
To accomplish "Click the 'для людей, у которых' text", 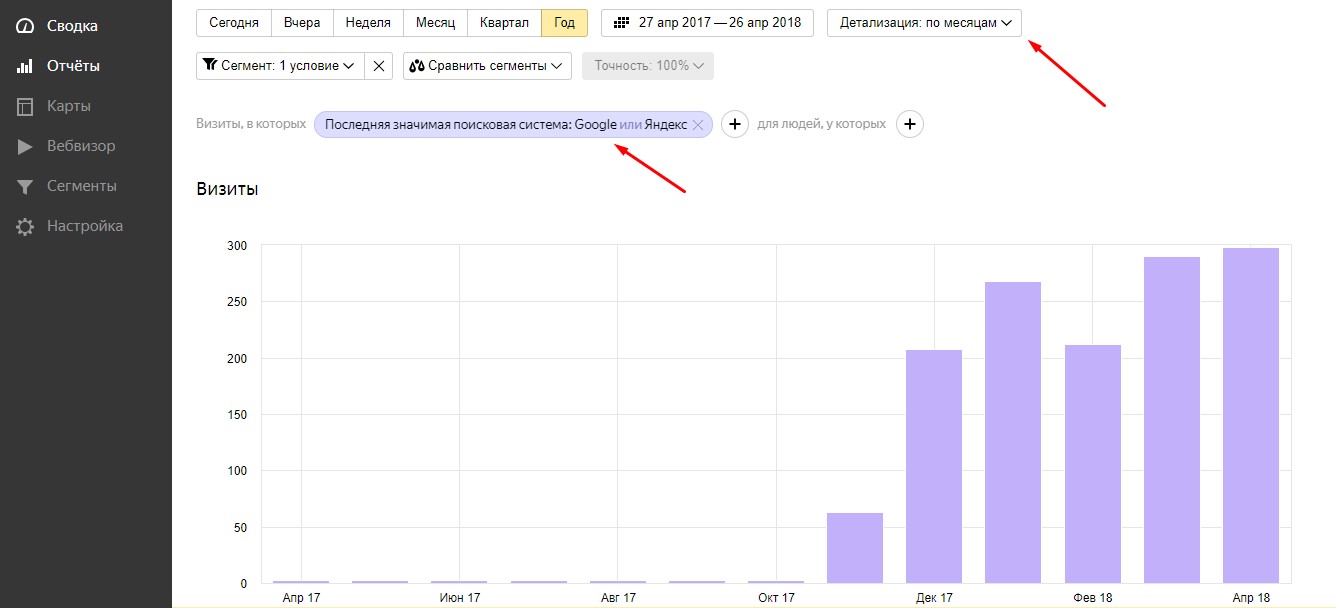I will (821, 125).
